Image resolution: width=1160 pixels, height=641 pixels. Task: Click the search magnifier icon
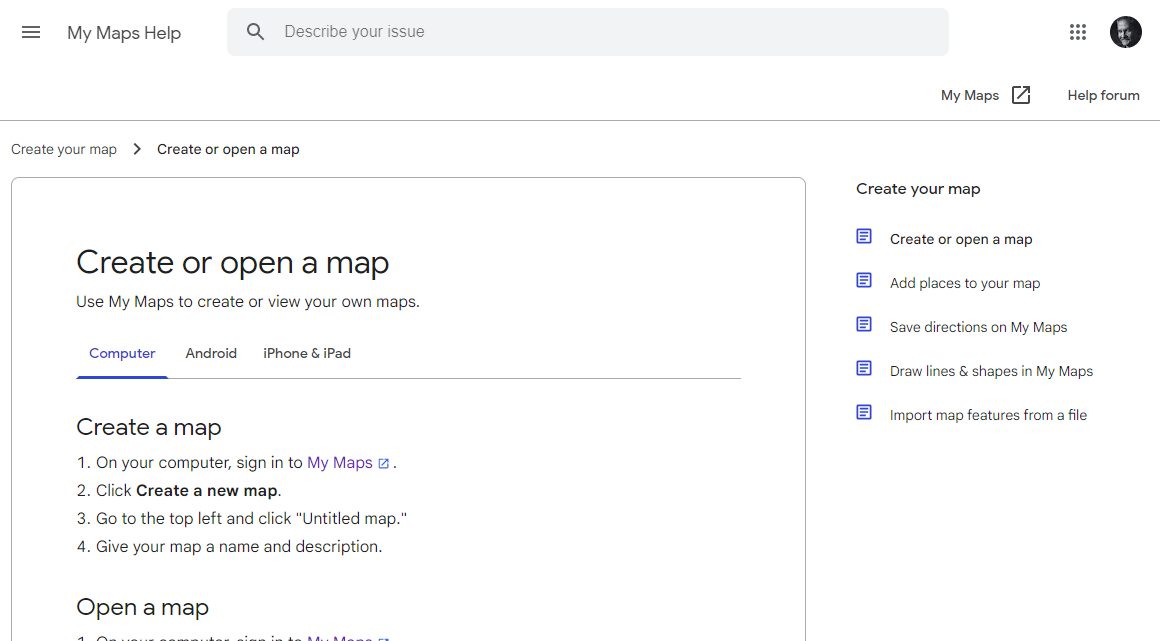click(256, 32)
